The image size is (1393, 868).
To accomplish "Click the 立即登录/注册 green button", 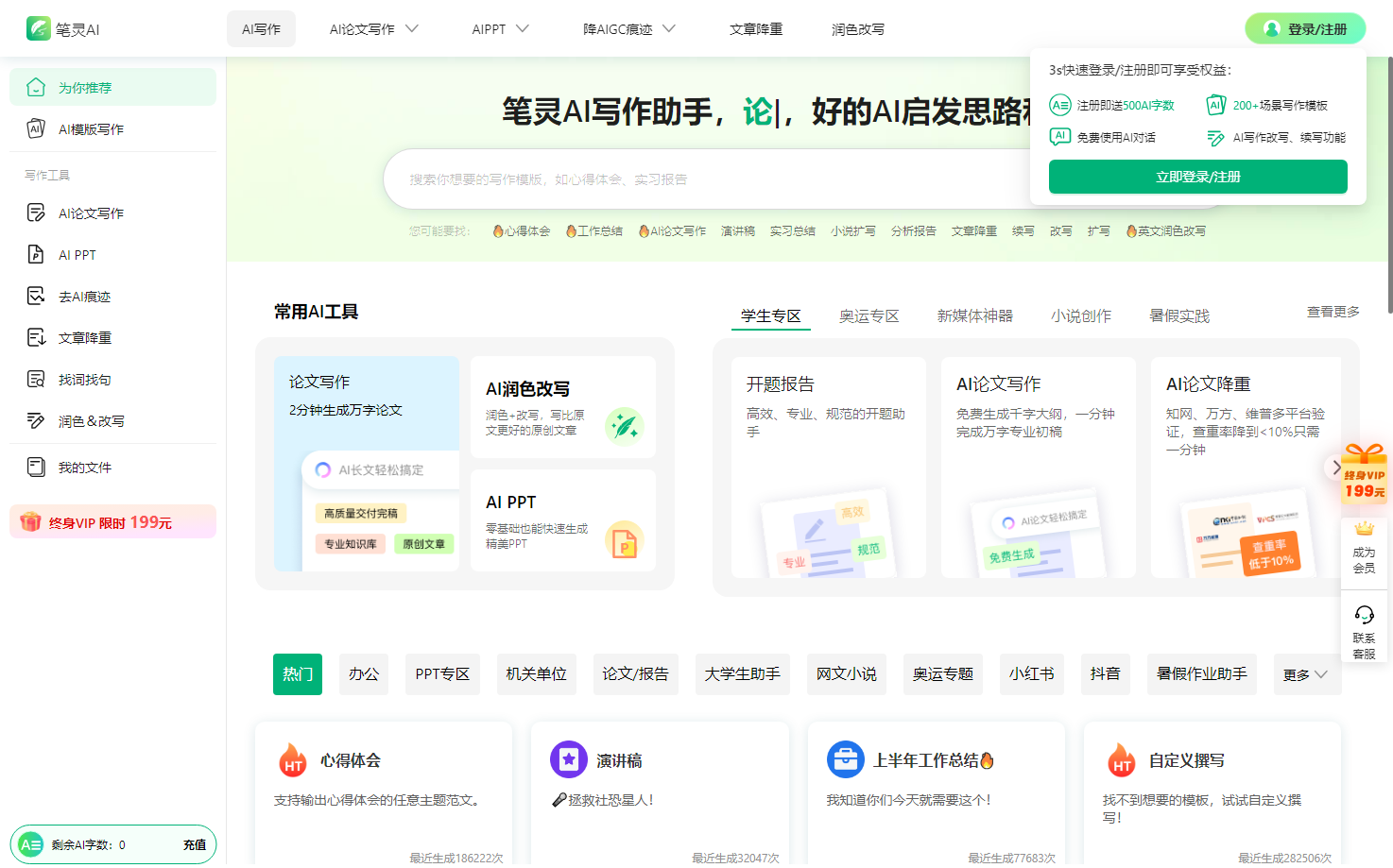I will pyautogui.click(x=1198, y=177).
